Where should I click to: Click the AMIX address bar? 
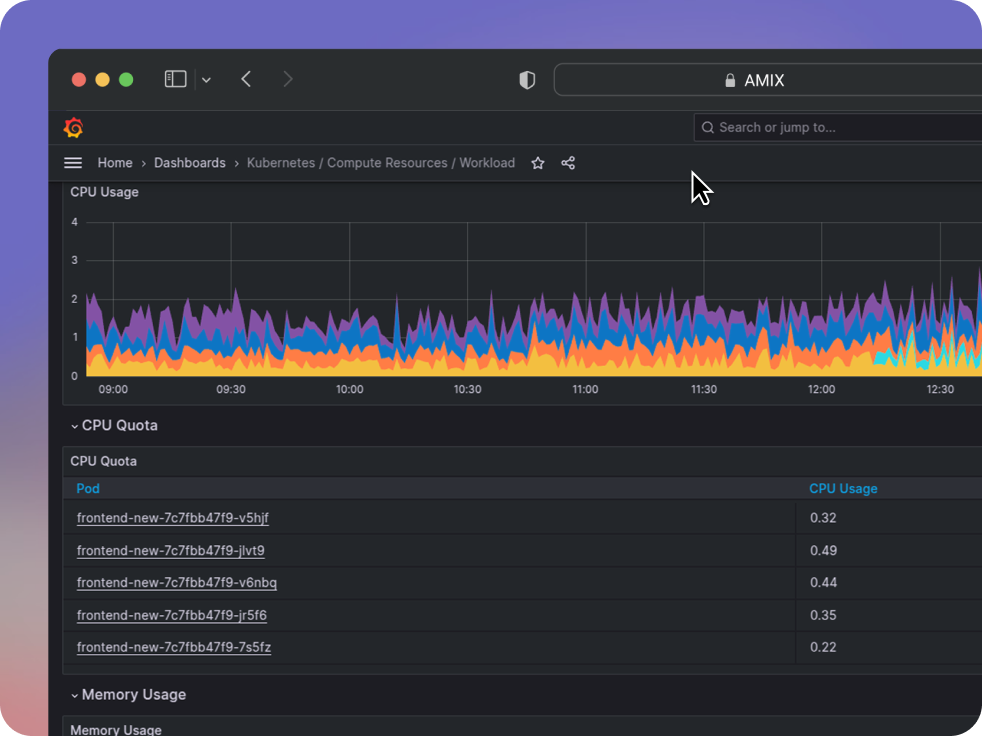point(768,80)
